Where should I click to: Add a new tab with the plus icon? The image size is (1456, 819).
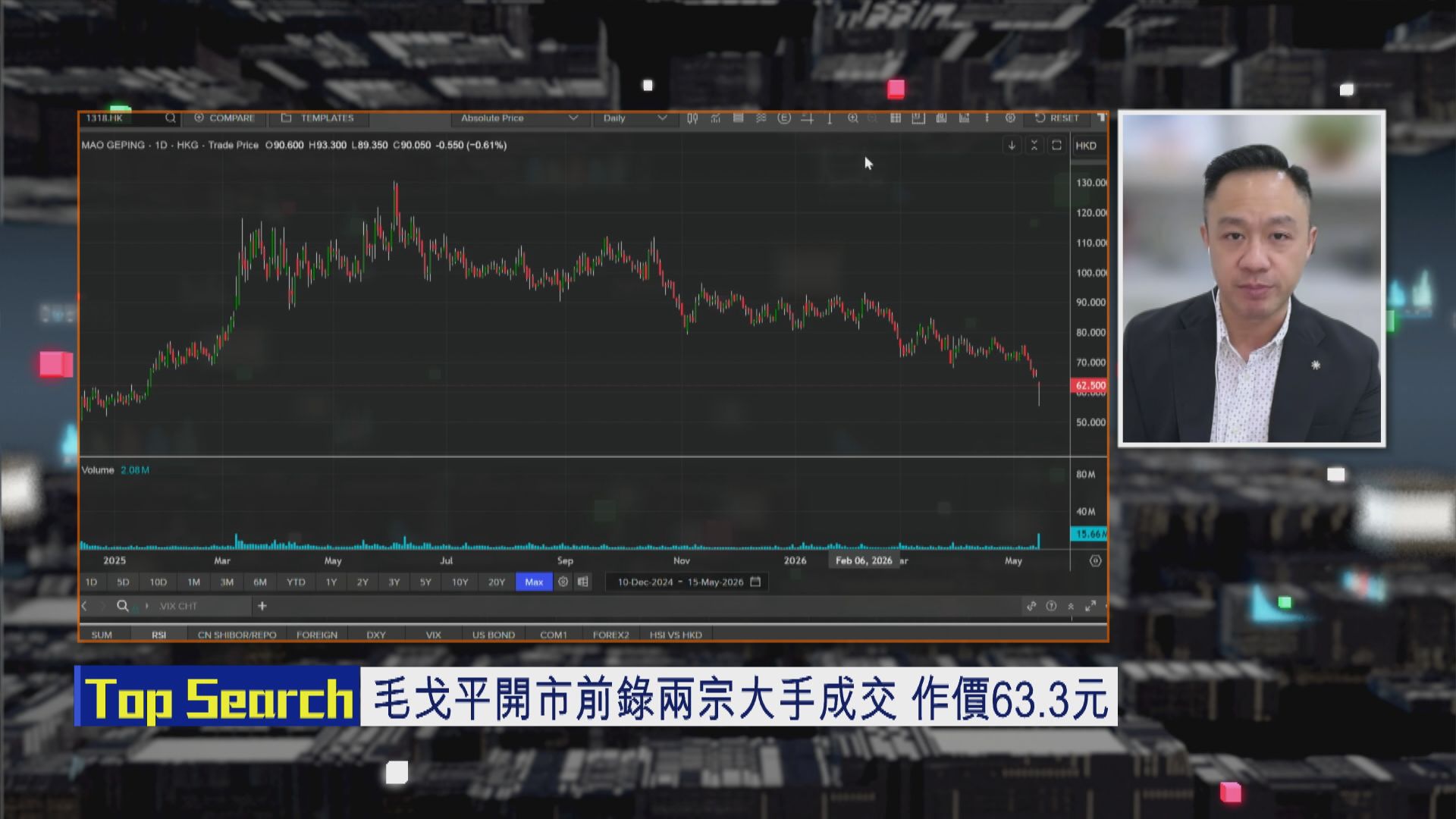coord(262,606)
